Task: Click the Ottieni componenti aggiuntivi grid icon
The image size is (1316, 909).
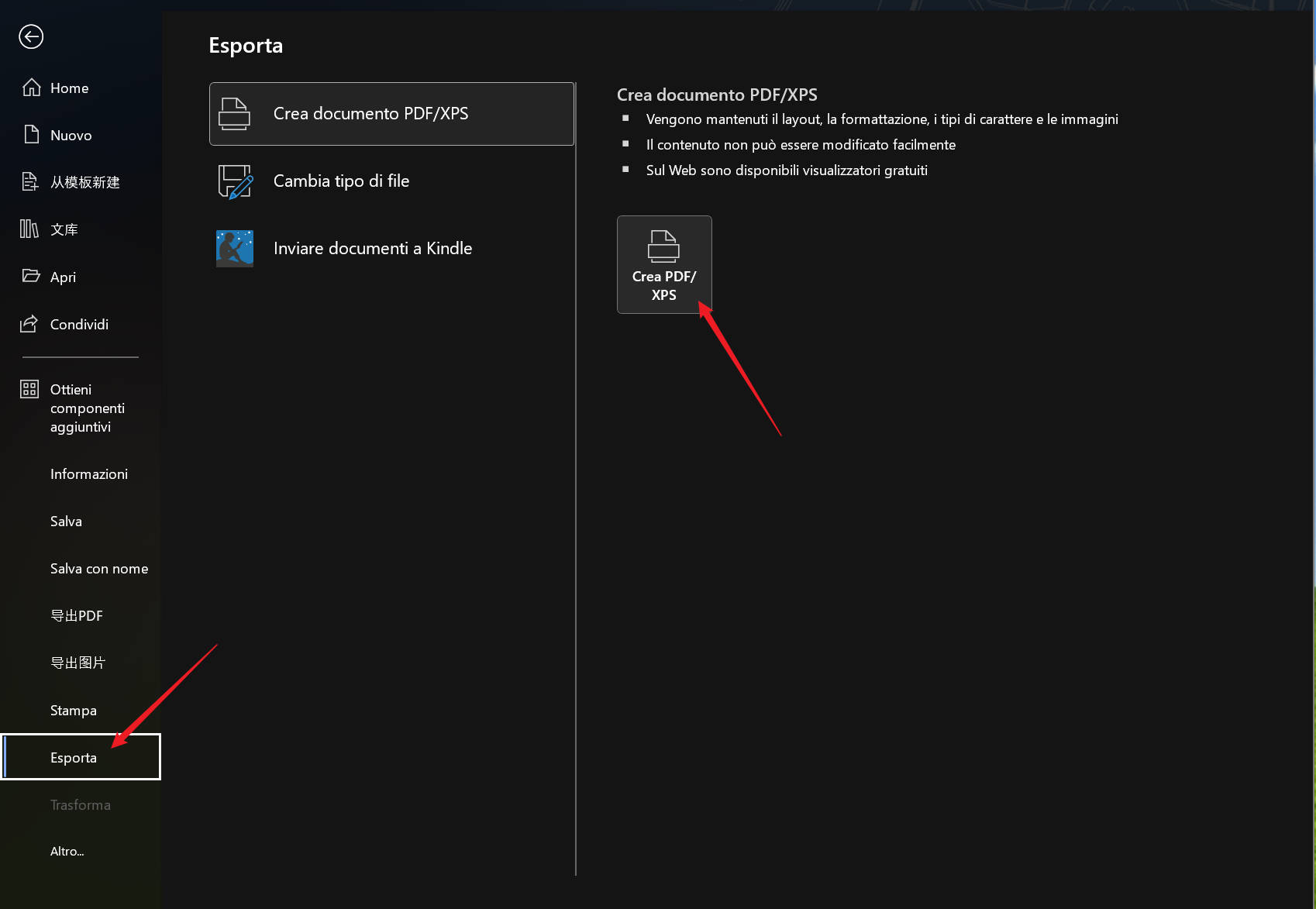Action: pyautogui.click(x=29, y=389)
